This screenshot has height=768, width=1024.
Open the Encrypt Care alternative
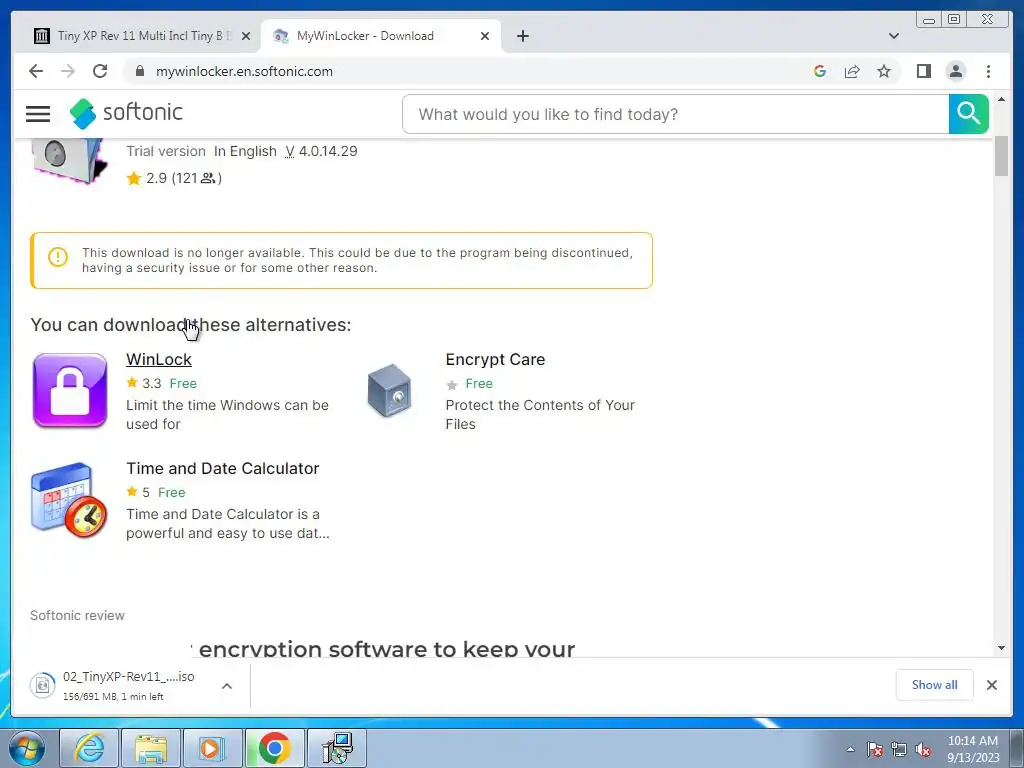tap(495, 359)
